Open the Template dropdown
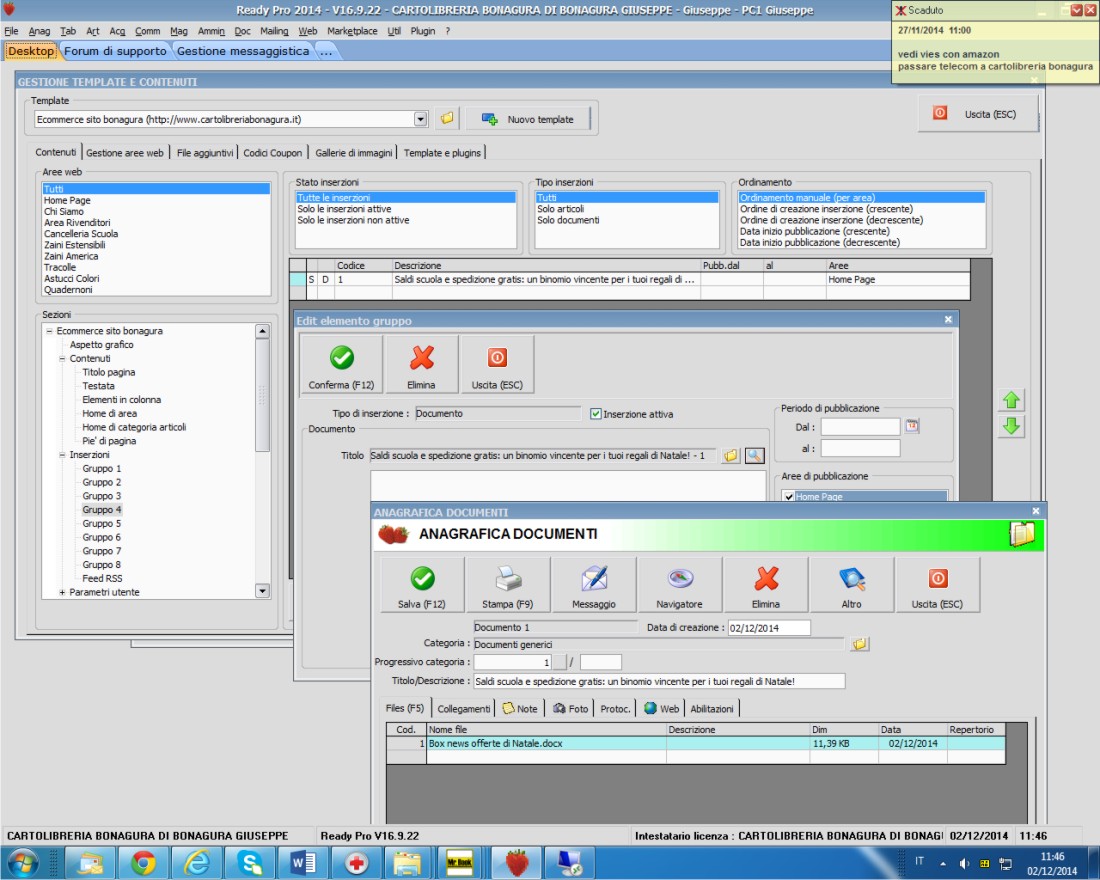Screen dimensions: 1100x880 coord(420,119)
